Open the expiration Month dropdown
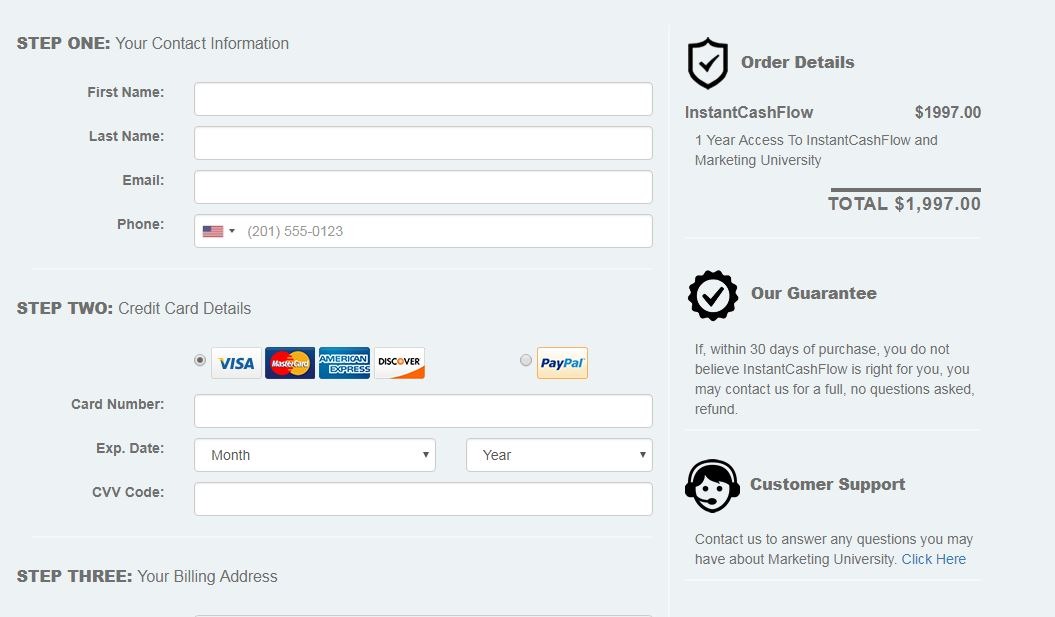This screenshot has height=617, width=1055. click(315, 455)
